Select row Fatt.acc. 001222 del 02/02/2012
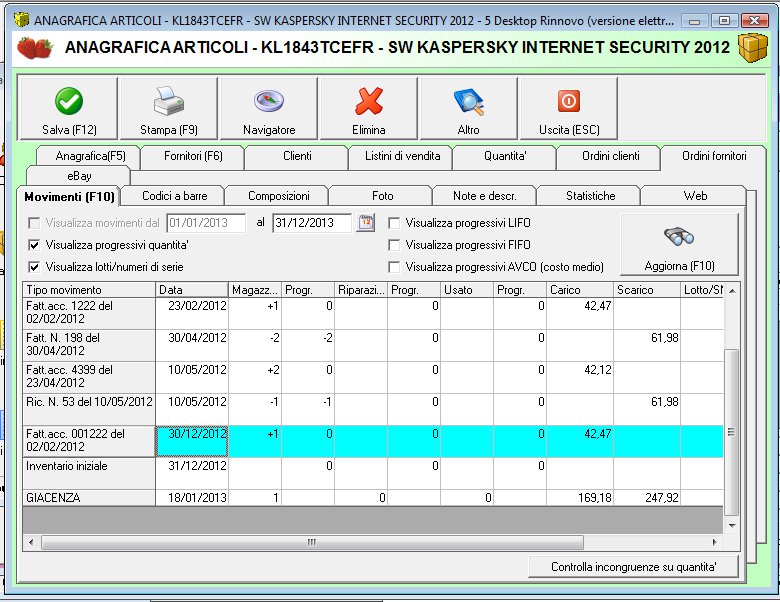This screenshot has height=602, width=780. tap(373, 441)
